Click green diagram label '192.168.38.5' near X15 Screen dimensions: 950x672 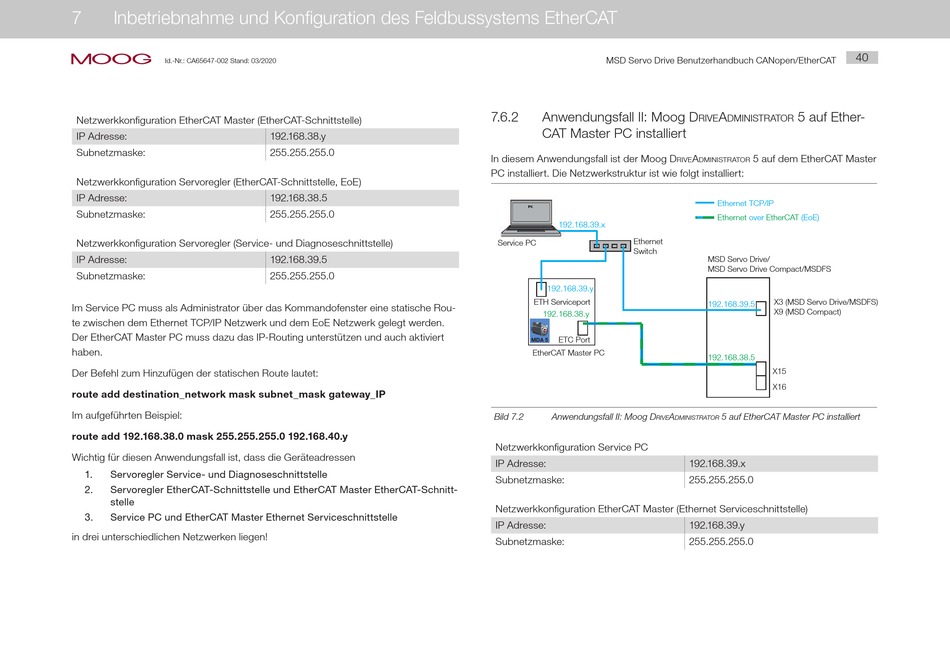click(x=732, y=358)
